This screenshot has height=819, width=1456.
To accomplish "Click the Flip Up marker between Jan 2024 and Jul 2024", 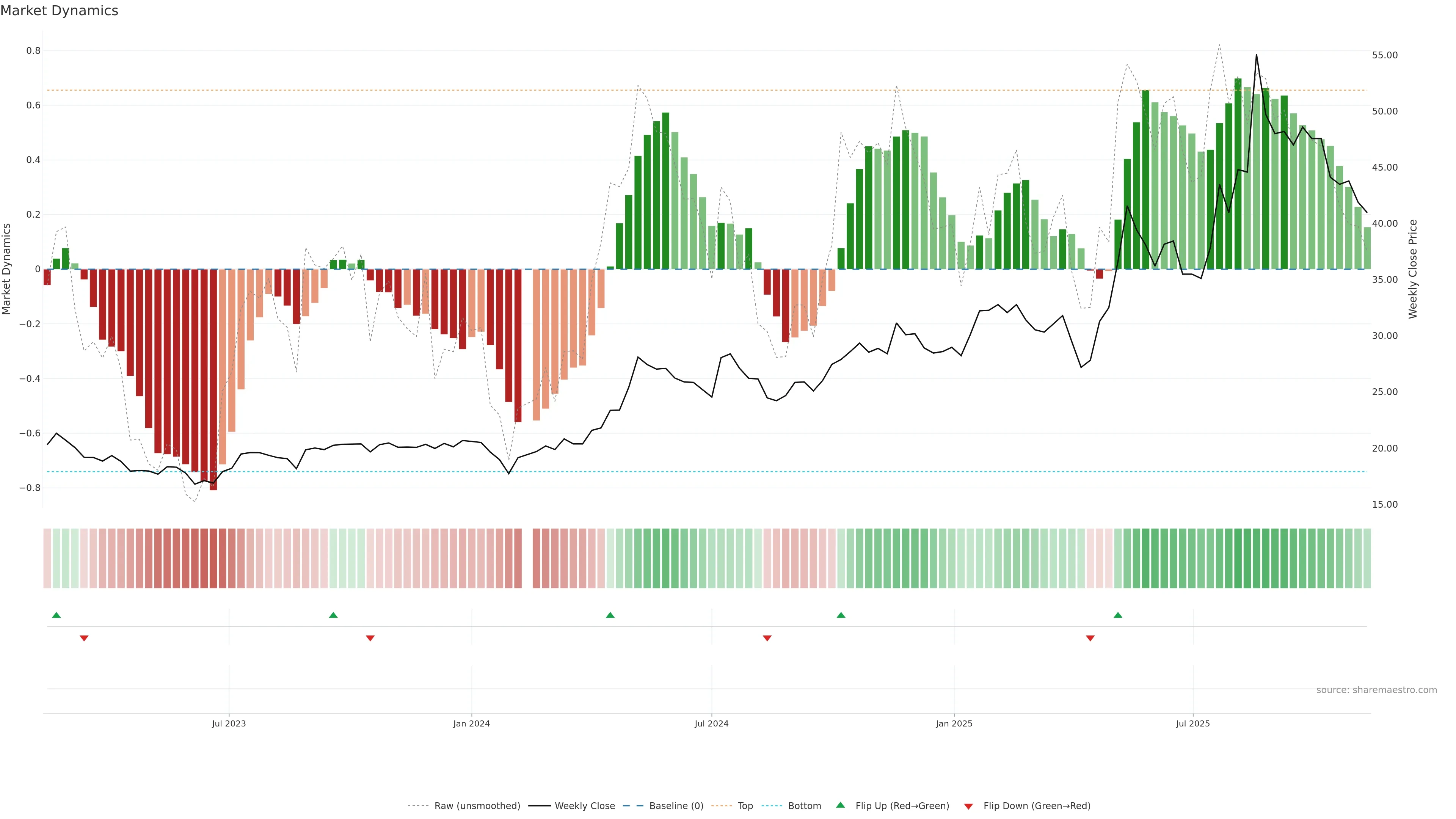I will [610, 615].
